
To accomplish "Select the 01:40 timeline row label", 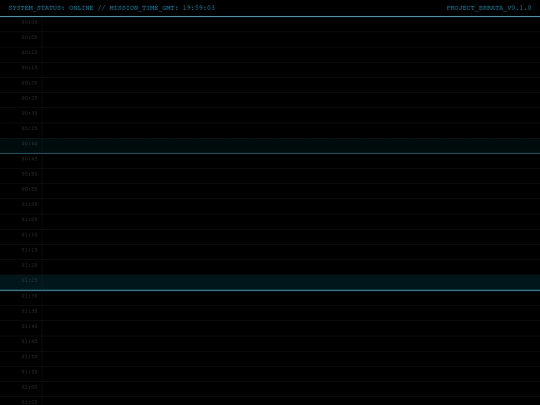I will pos(29,326).
